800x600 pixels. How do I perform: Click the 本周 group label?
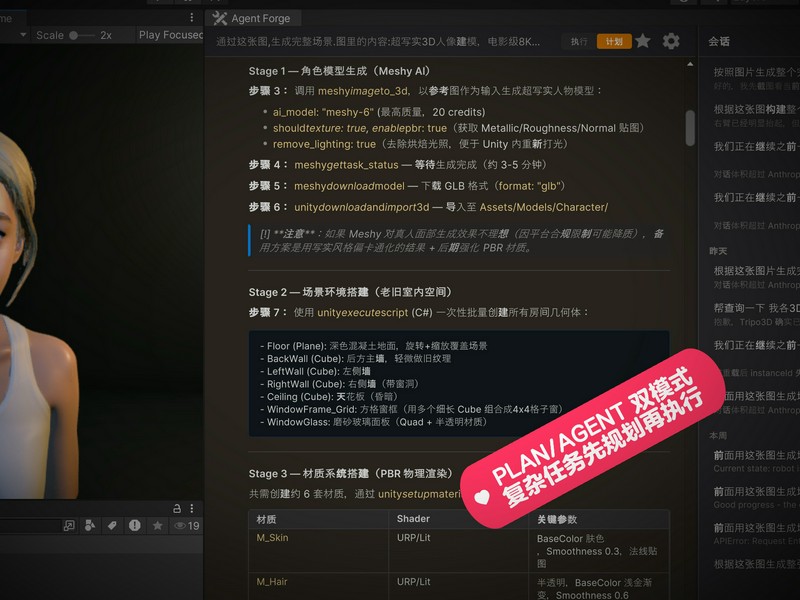point(718,435)
